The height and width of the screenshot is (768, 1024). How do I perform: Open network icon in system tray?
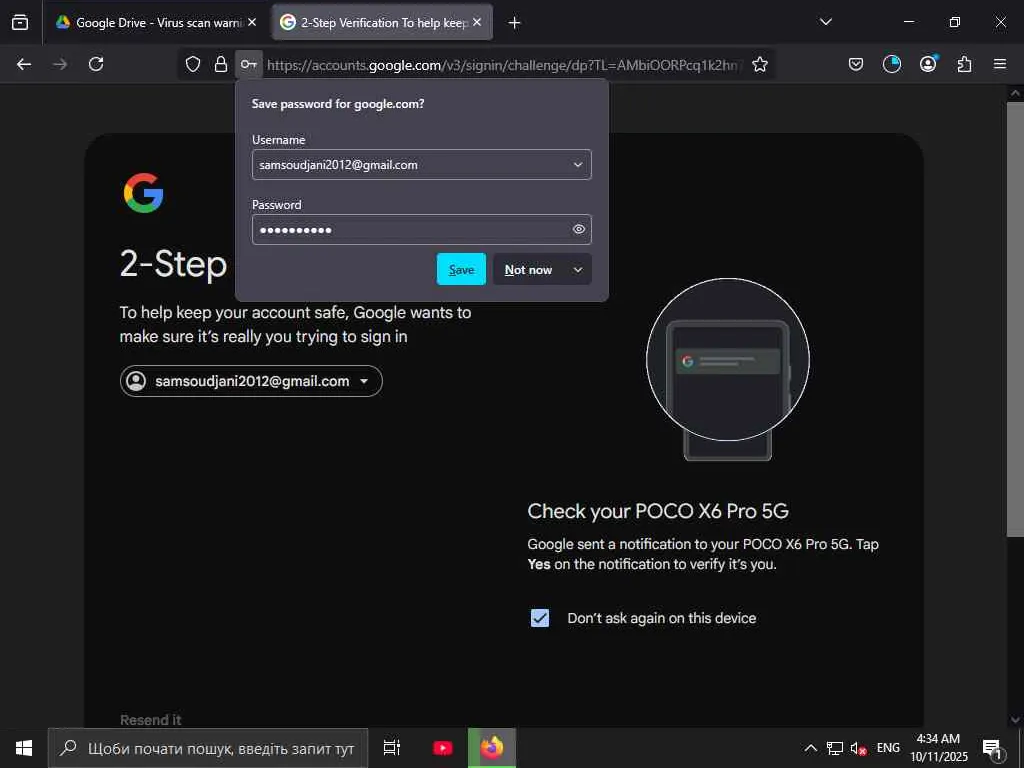(835, 748)
